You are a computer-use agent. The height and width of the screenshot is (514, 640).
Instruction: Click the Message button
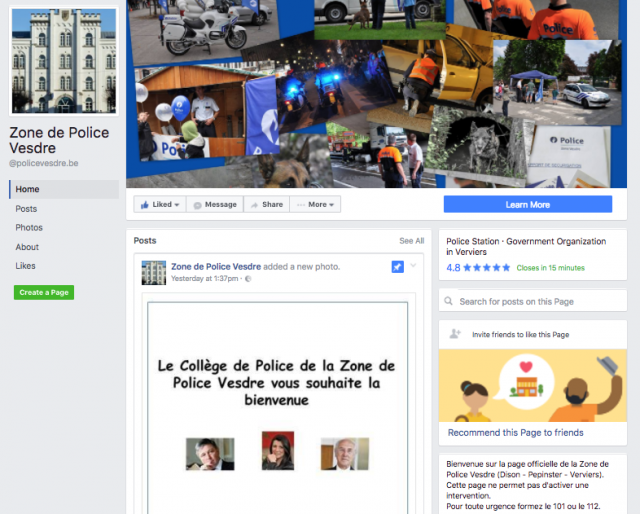[x=215, y=204]
